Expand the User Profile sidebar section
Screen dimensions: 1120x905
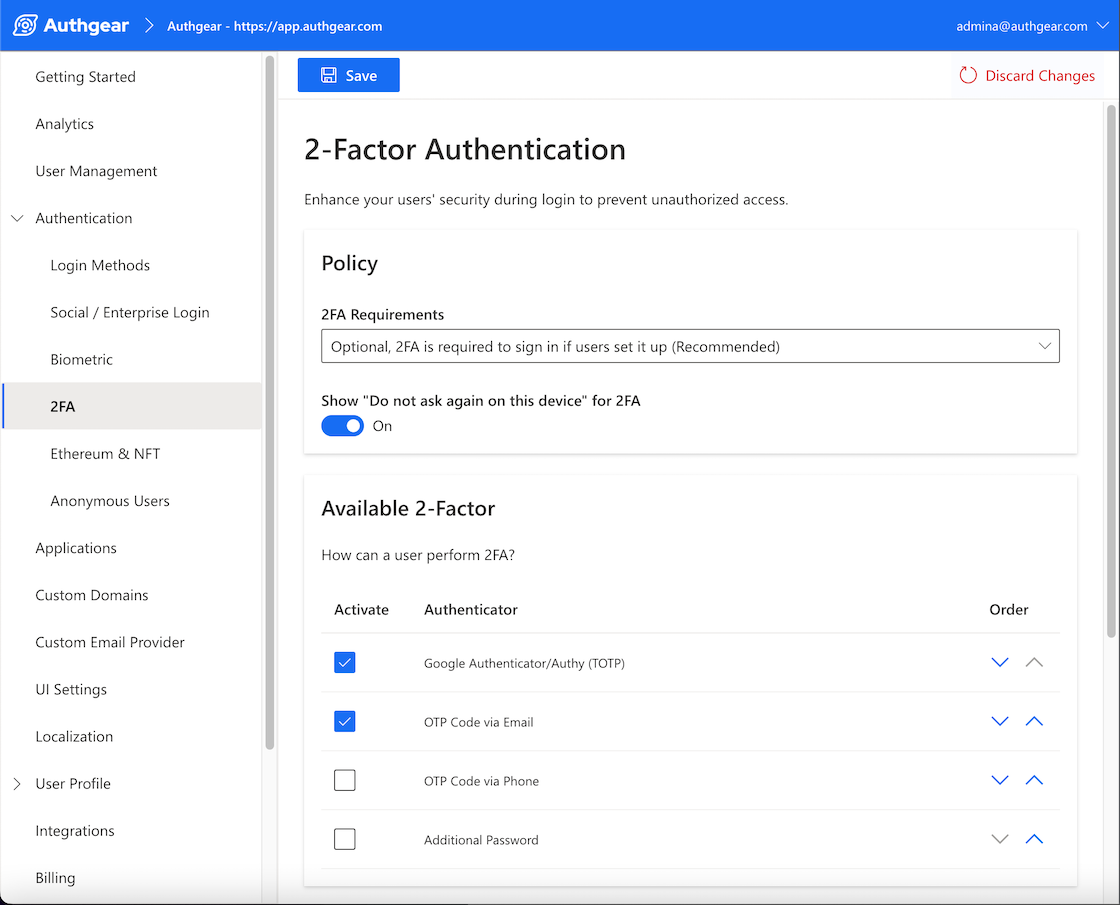point(17,784)
